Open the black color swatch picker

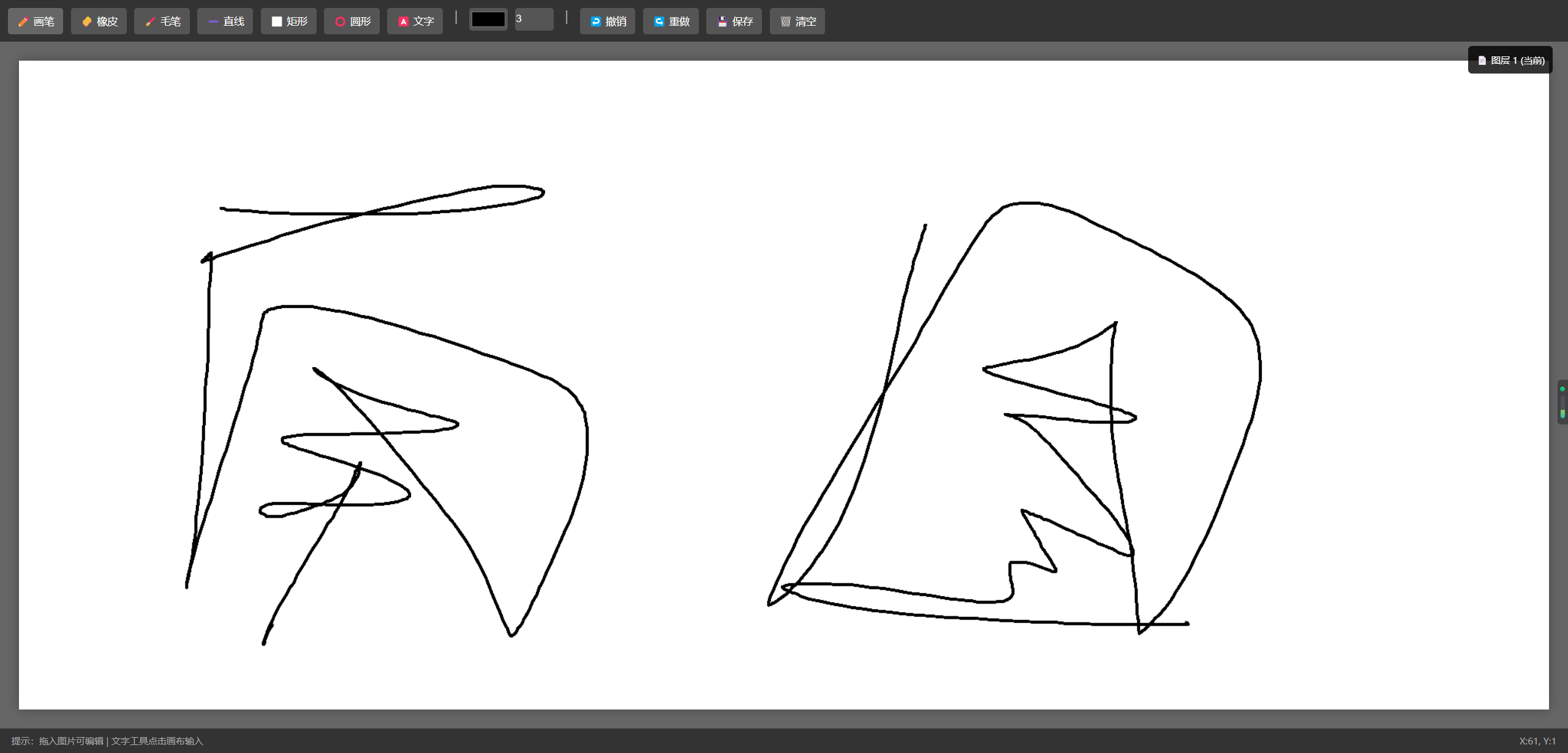click(x=488, y=20)
